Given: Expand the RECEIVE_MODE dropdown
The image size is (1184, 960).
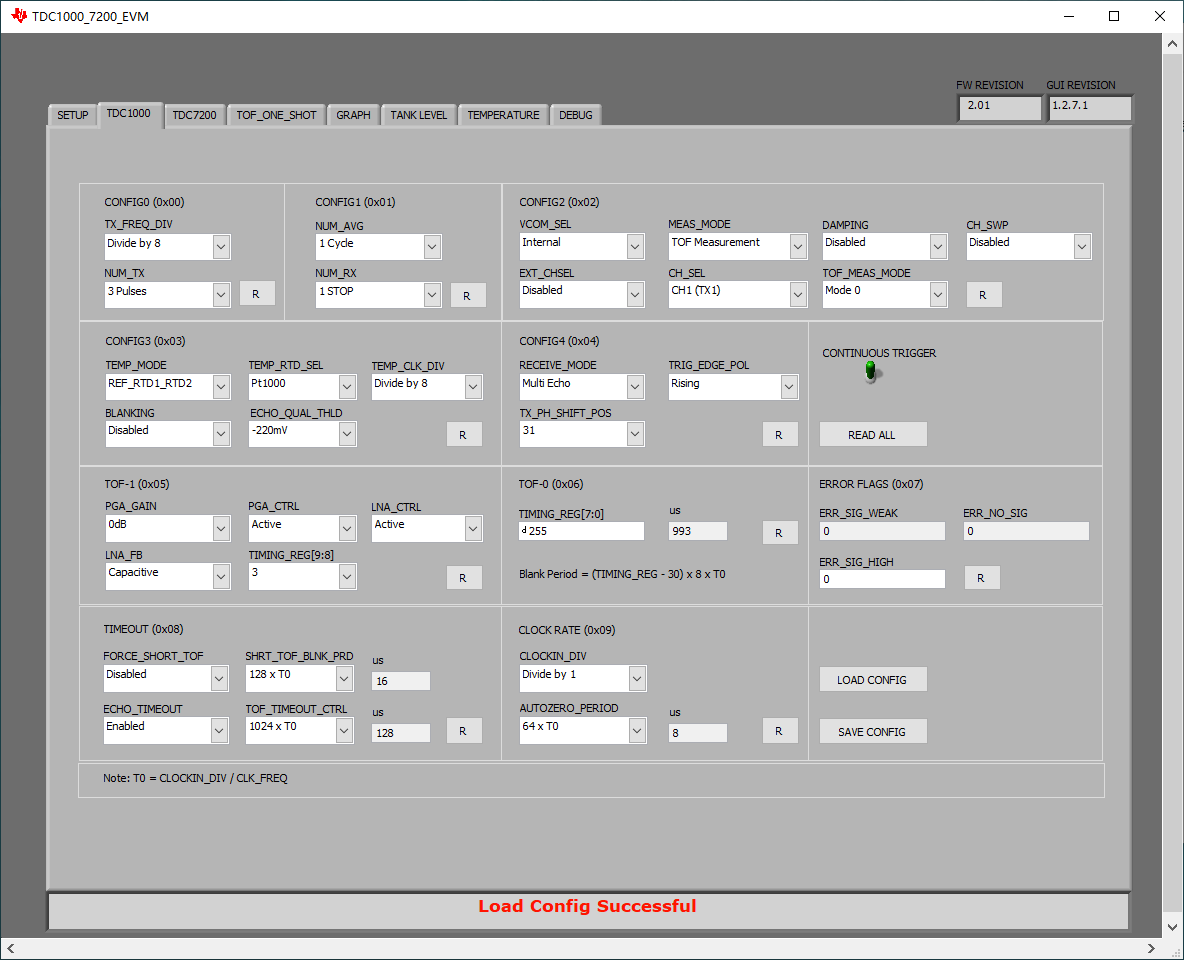Looking at the screenshot, I should 582,387.
